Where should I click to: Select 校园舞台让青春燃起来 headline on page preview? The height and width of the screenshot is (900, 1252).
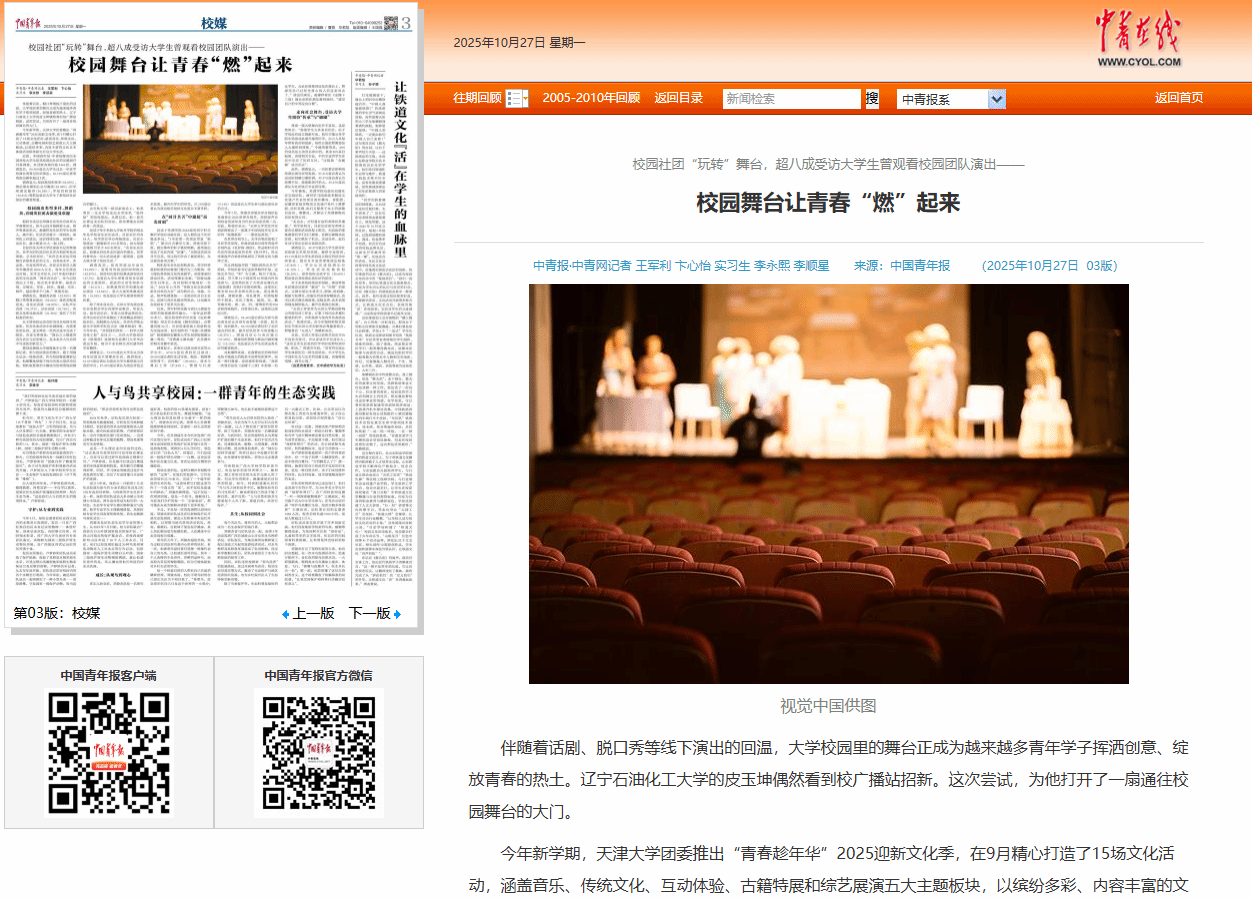coord(180,65)
